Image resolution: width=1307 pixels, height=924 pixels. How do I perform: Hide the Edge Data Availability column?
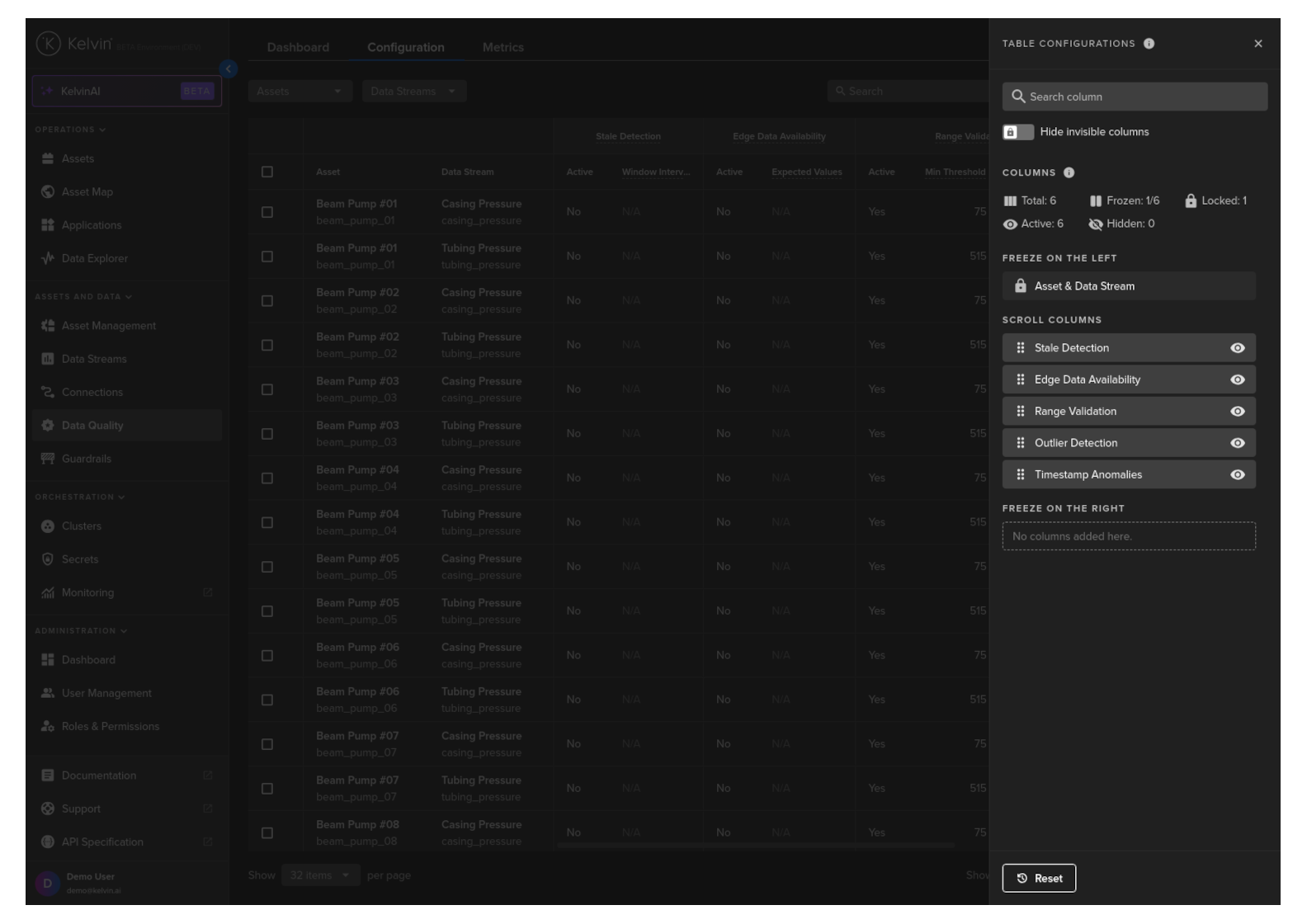click(1237, 379)
